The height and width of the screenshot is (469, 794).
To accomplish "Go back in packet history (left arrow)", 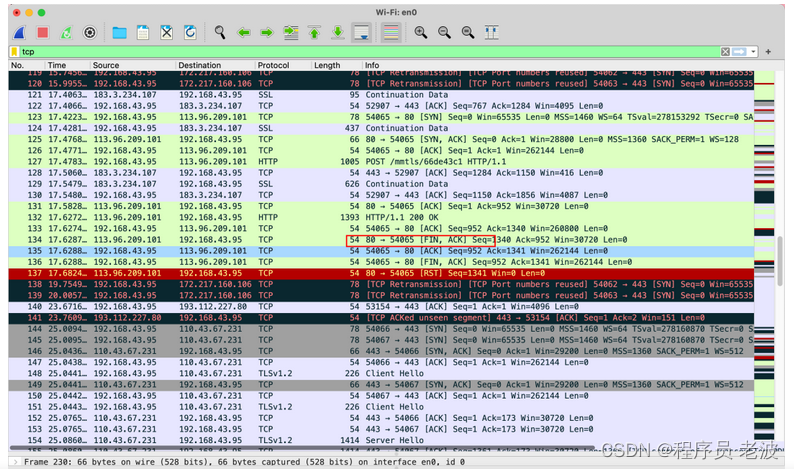I will pos(244,33).
